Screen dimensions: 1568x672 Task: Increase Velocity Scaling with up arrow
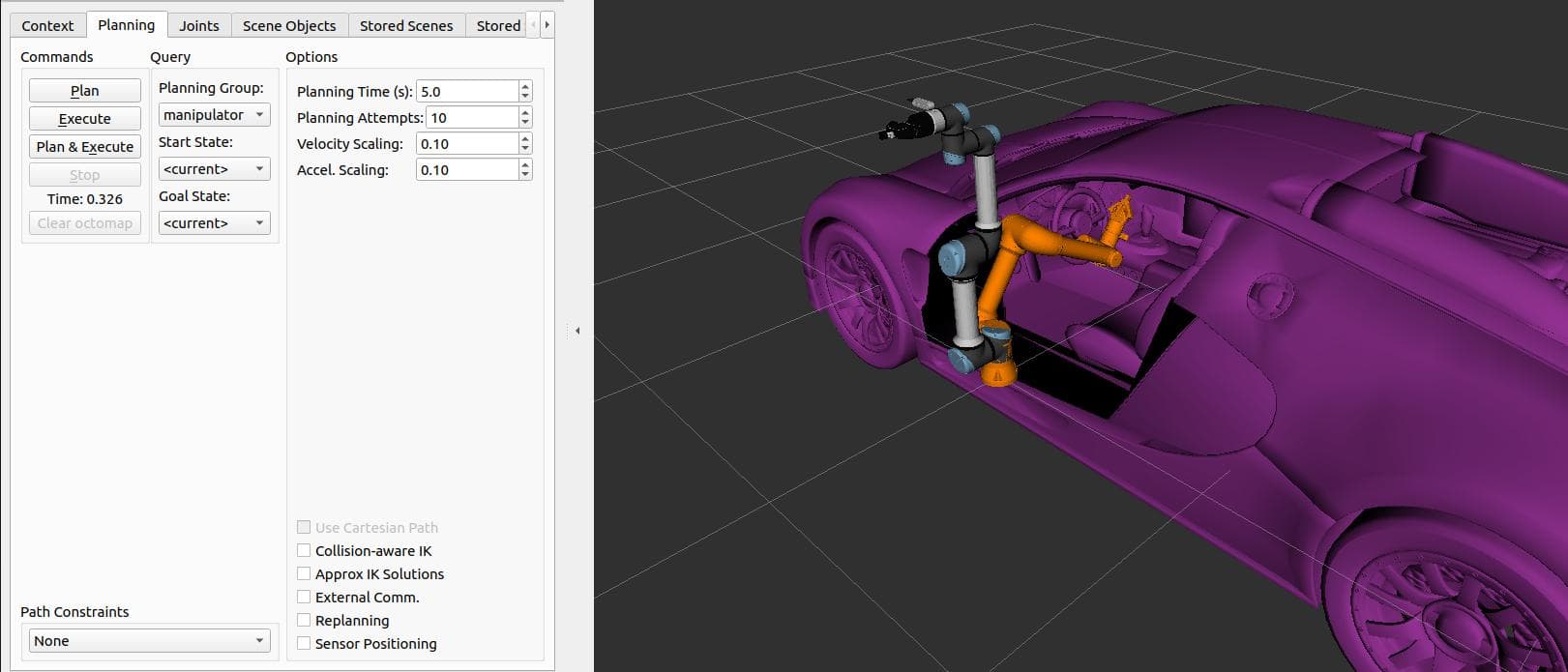point(525,138)
